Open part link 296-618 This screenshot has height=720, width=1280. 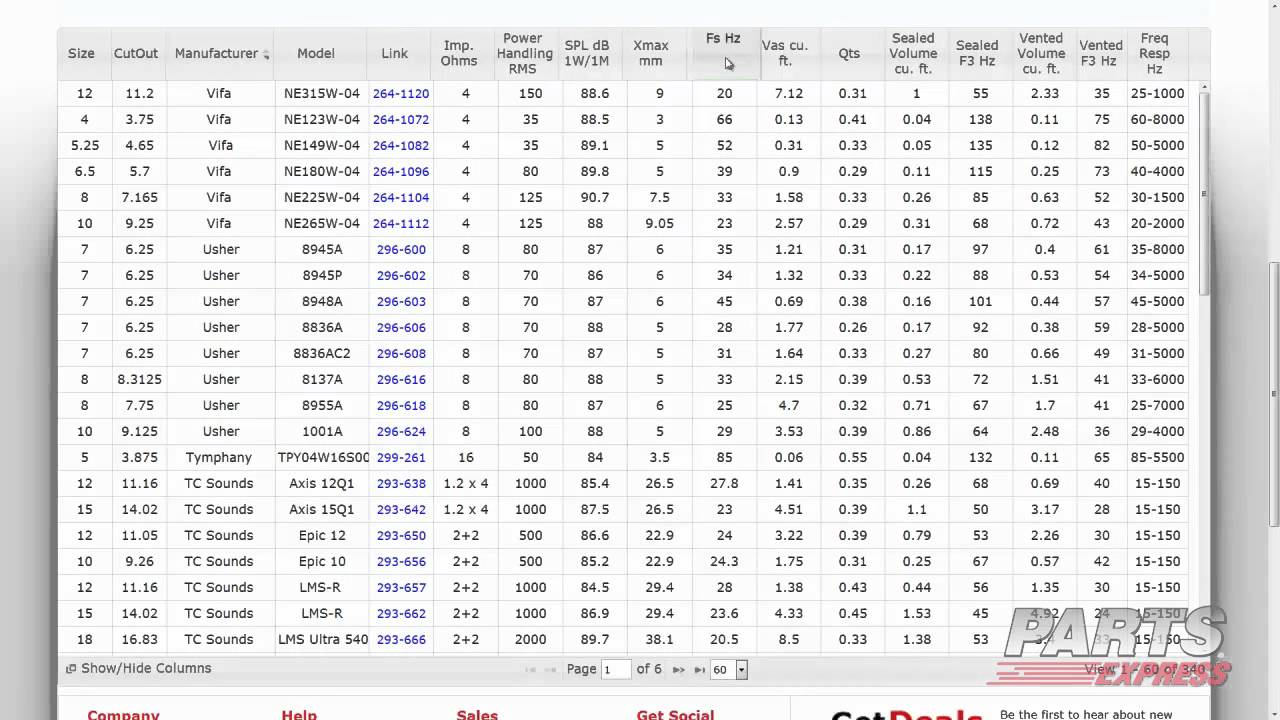pyautogui.click(x=401, y=405)
